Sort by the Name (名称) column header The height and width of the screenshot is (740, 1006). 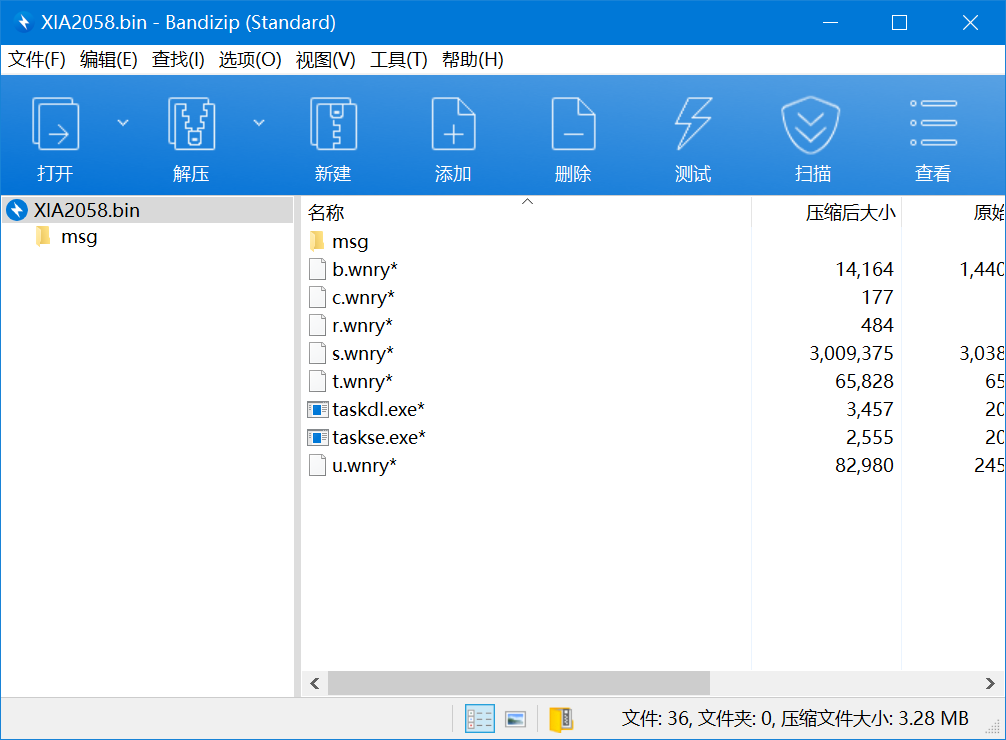pyautogui.click(x=326, y=212)
